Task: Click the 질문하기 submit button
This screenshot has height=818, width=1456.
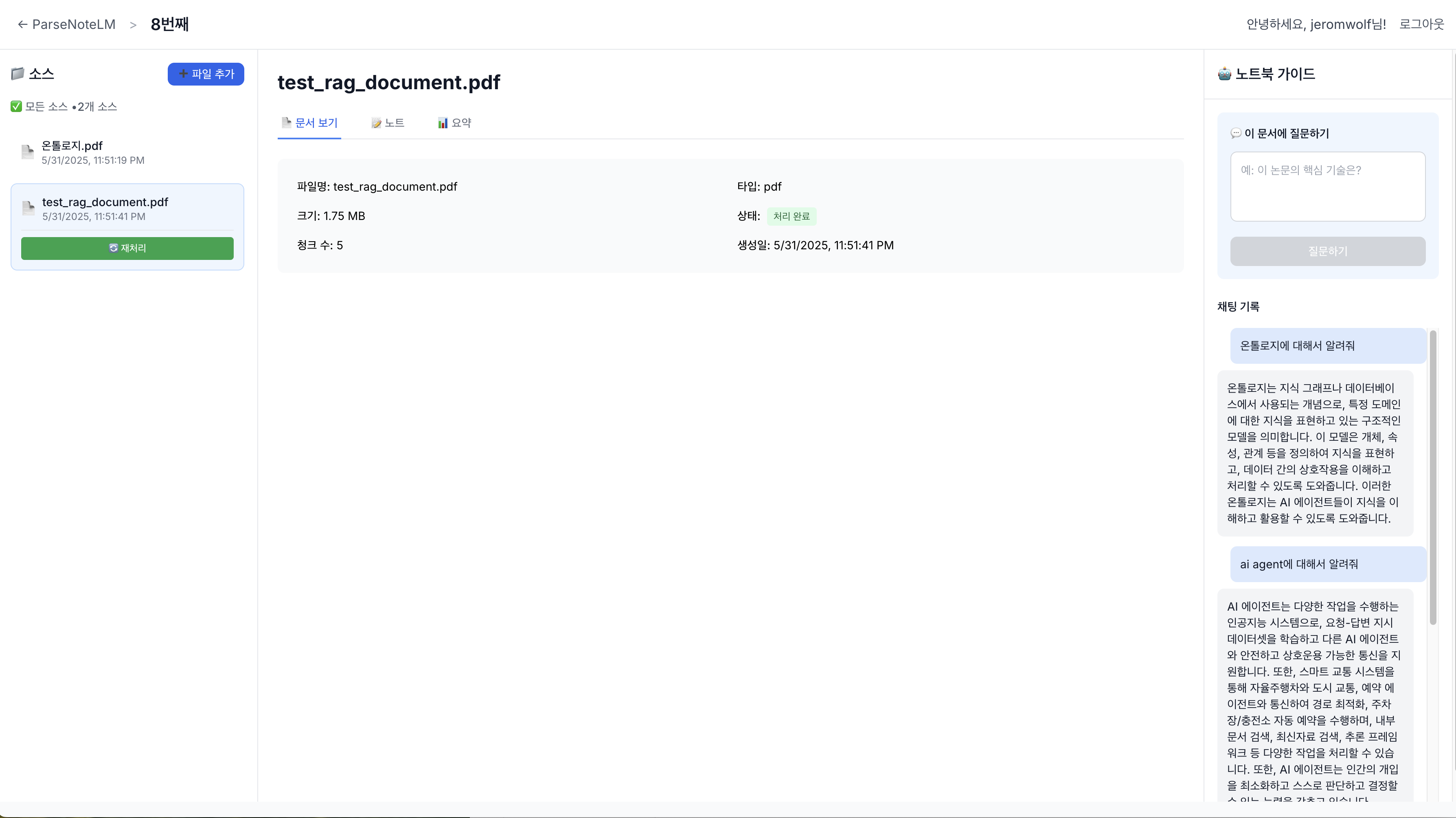Action: 1327,251
